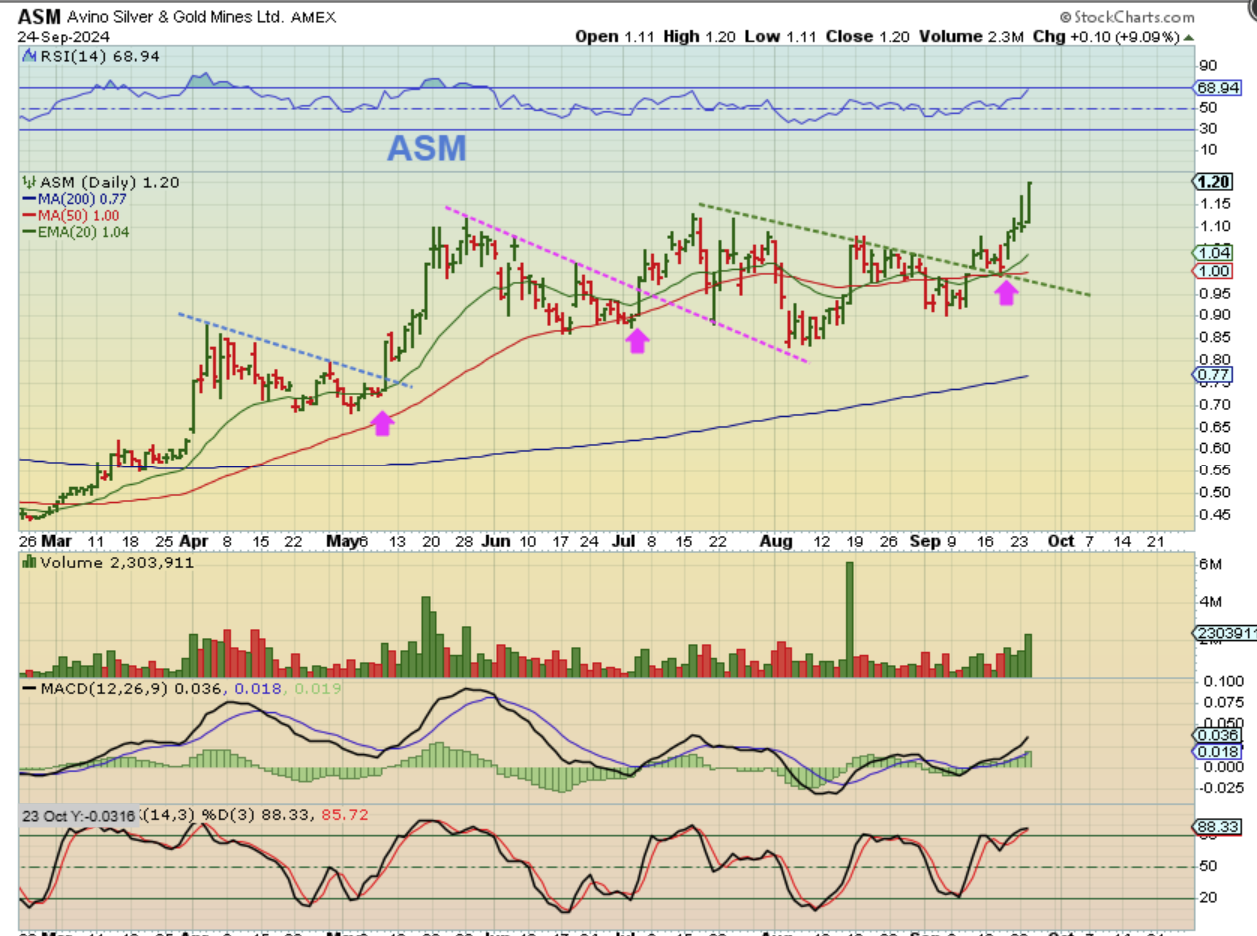Click the Jun label on date axis

click(496, 541)
